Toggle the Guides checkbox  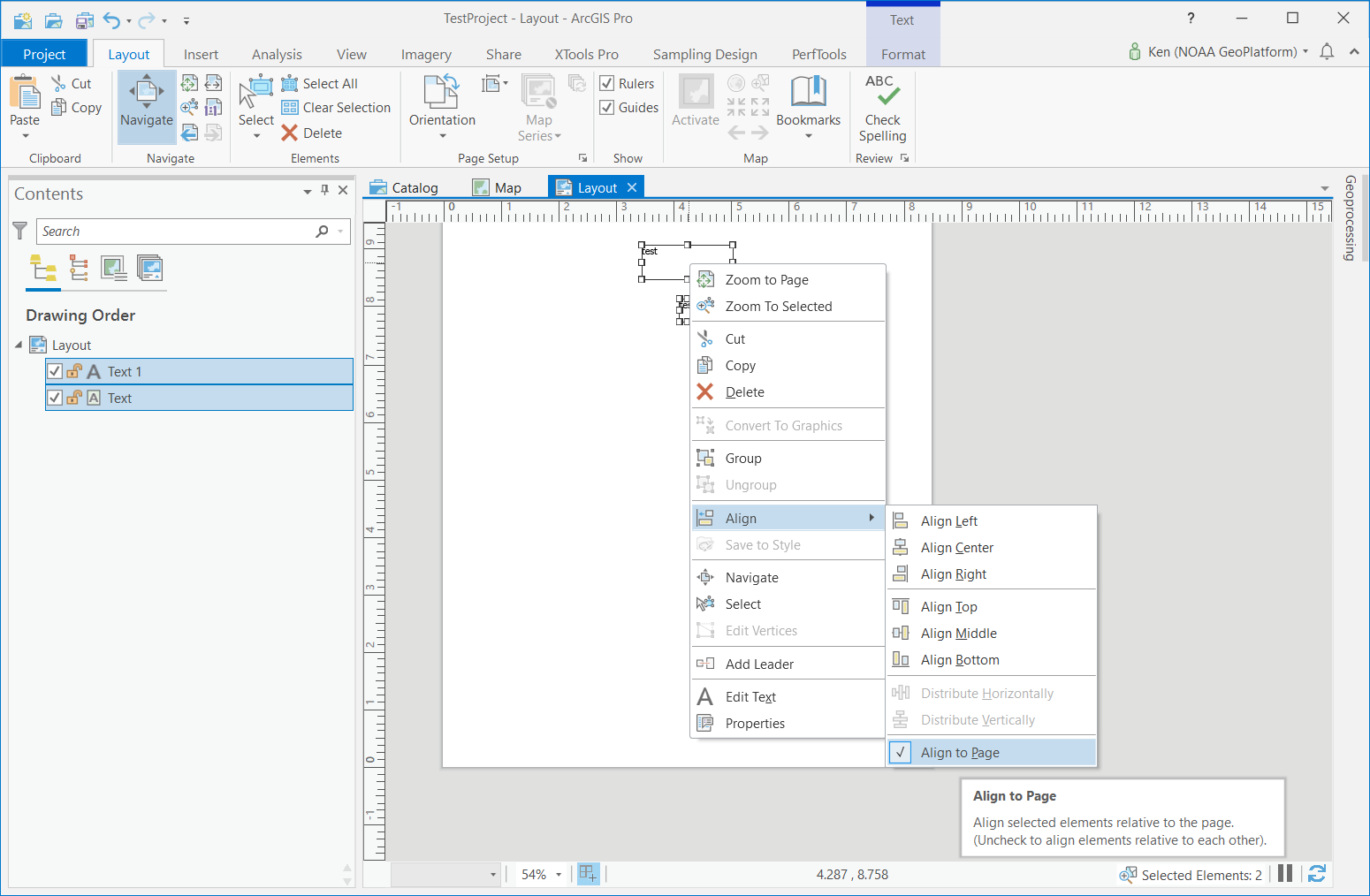[607, 108]
